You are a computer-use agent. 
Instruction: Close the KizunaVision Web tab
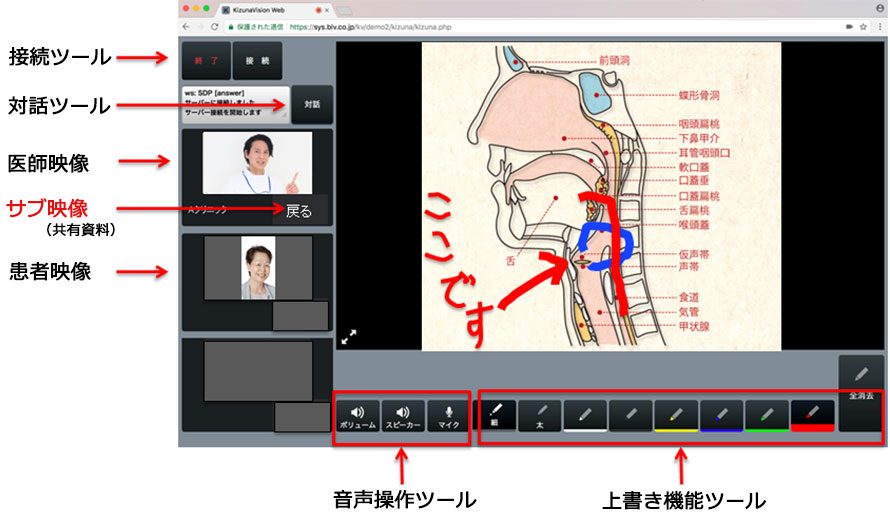327,10
